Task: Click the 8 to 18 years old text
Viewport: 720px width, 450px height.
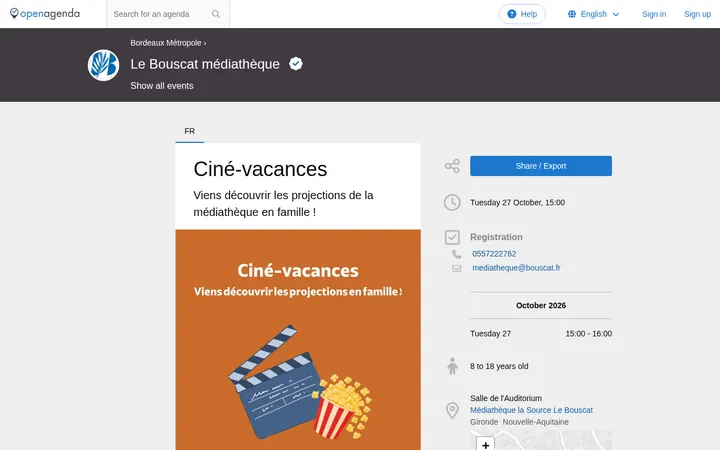Action: [499, 366]
